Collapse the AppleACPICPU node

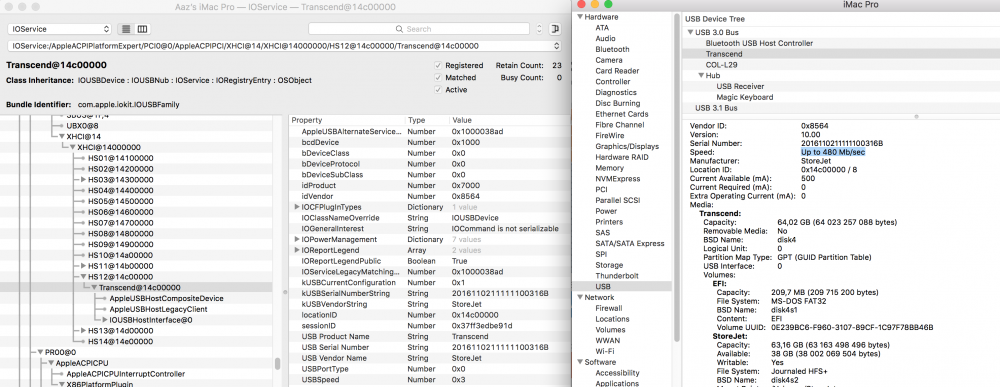[51, 363]
